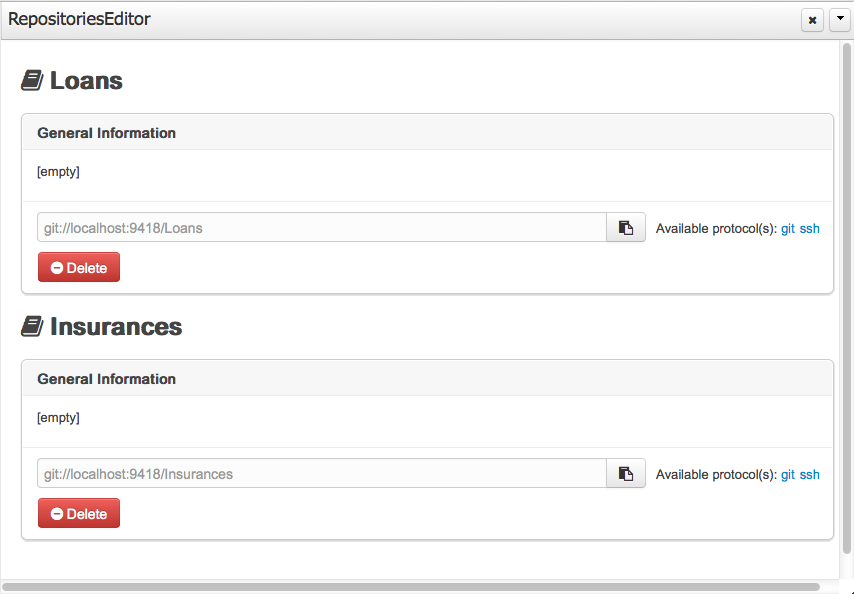Viewport: 854px width, 594px height.
Task: Click the book icon beside Loans heading
Action: (x=32, y=81)
